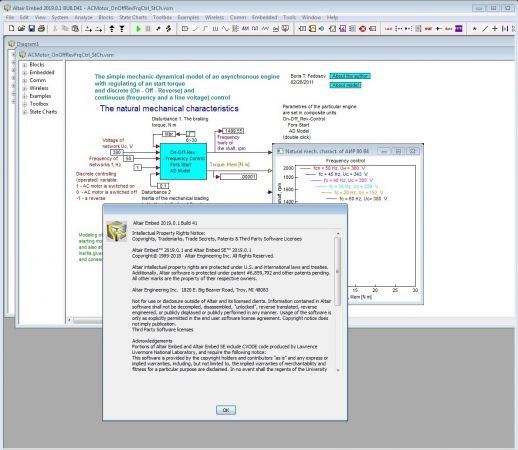
Task: Click the step function block icon
Action: pyautogui.click(x=205, y=29)
